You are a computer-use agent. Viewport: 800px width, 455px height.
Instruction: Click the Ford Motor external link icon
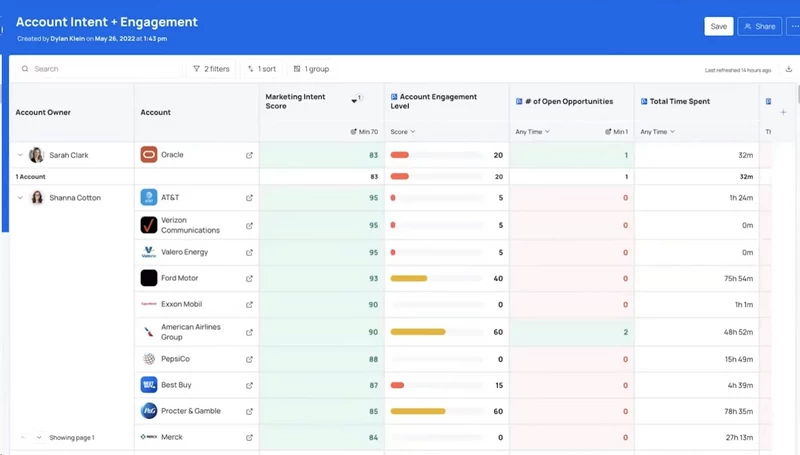tap(249, 279)
